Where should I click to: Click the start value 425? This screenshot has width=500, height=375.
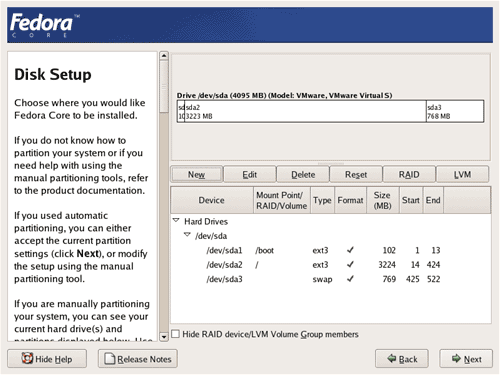(413, 279)
